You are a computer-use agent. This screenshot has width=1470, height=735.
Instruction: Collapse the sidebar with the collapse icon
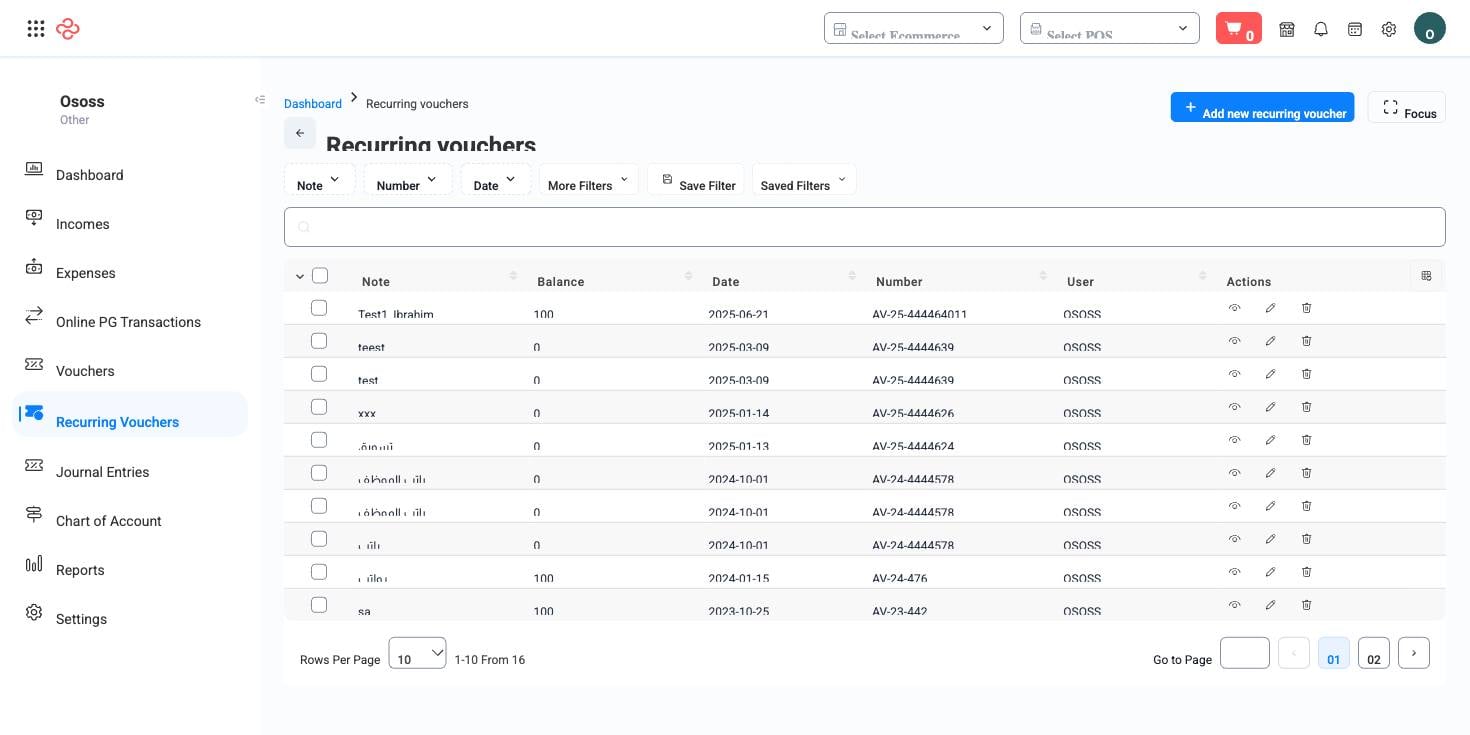pos(260,99)
